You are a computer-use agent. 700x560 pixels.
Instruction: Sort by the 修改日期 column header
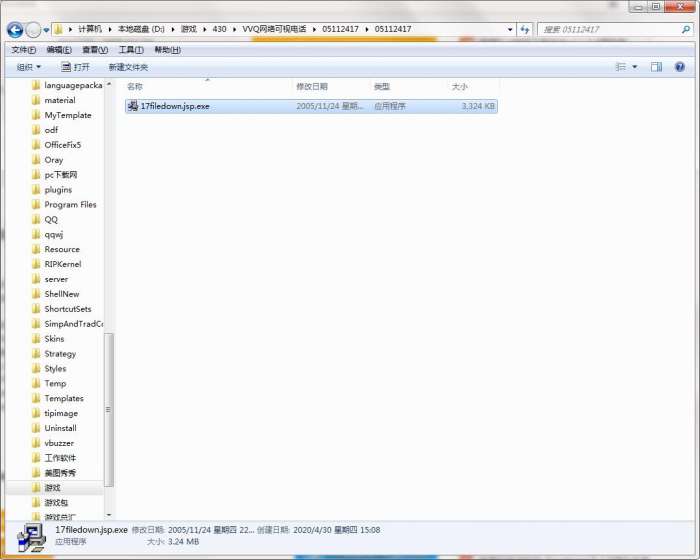[x=312, y=87]
